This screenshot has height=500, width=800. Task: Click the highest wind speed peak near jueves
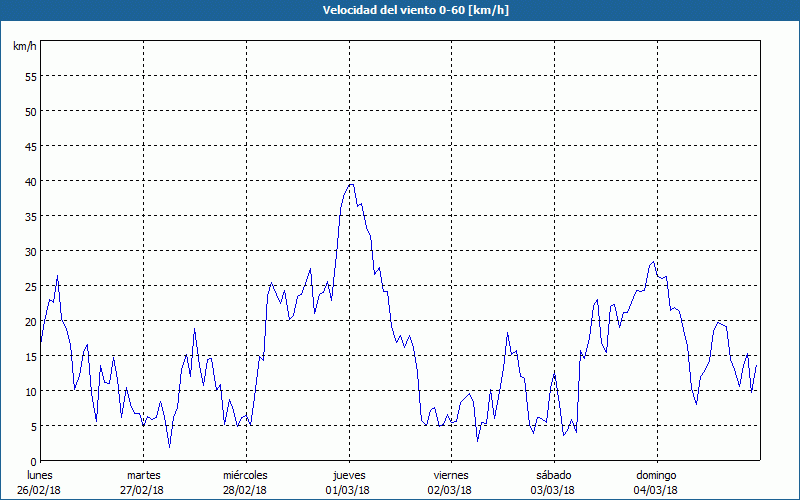point(350,184)
